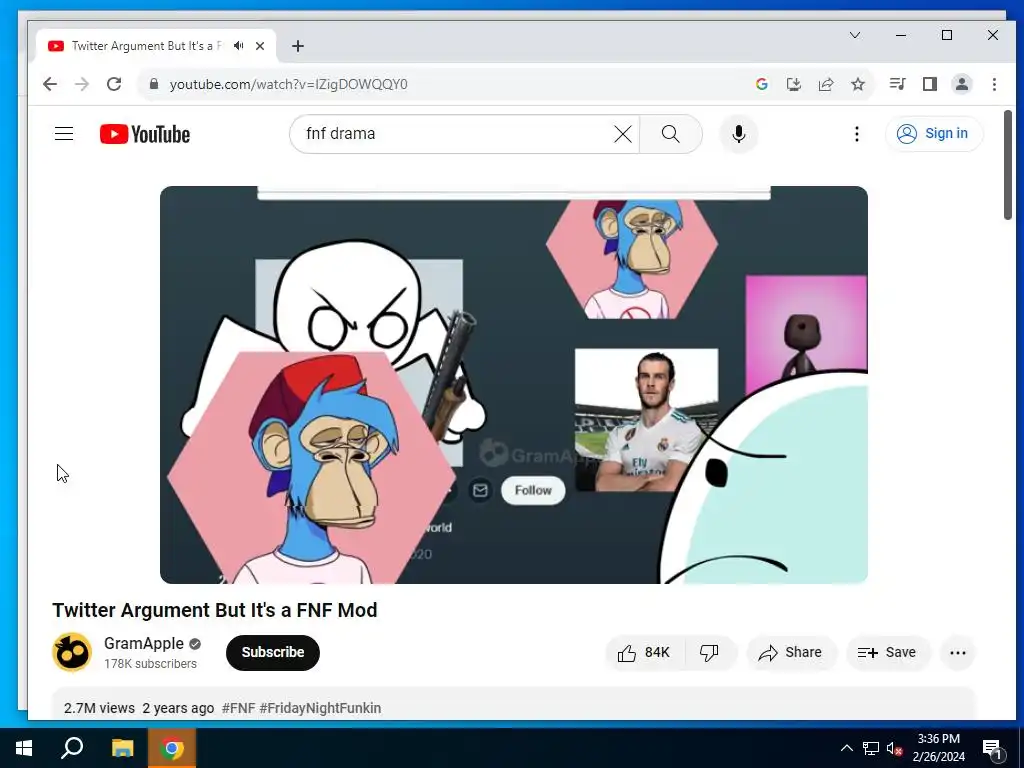Click the address bar URL
The image size is (1024, 768).
289,84
